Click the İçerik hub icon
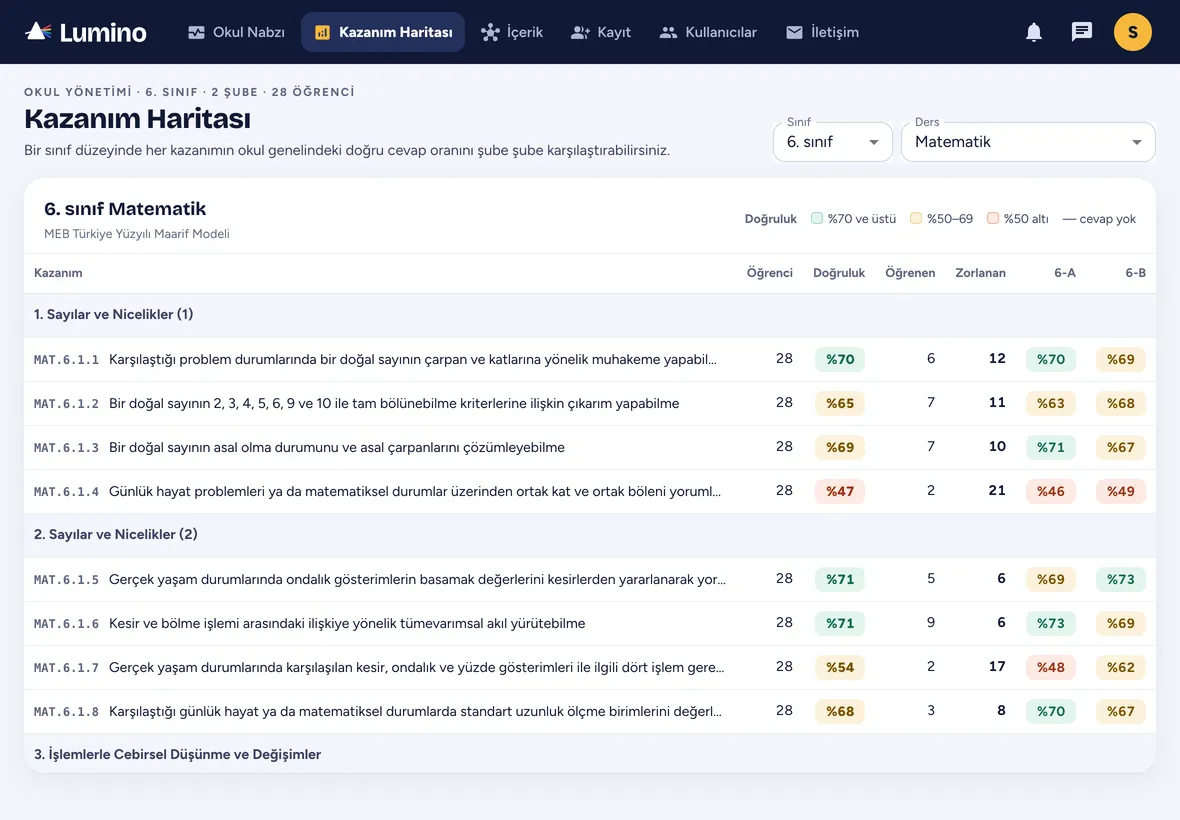1180x820 pixels. click(x=490, y=32)
